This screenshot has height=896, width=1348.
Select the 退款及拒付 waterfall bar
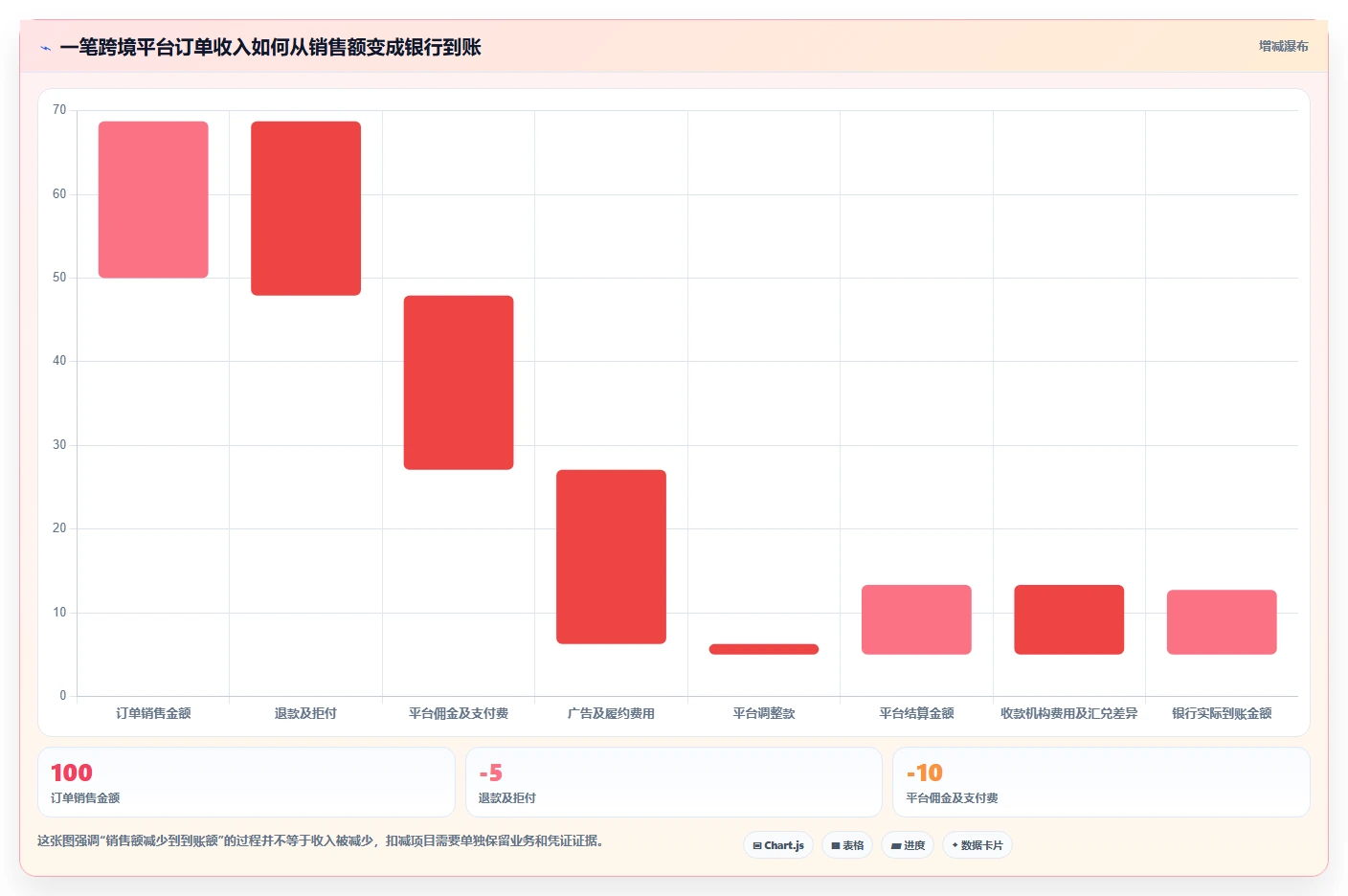(x=305, y=208)
